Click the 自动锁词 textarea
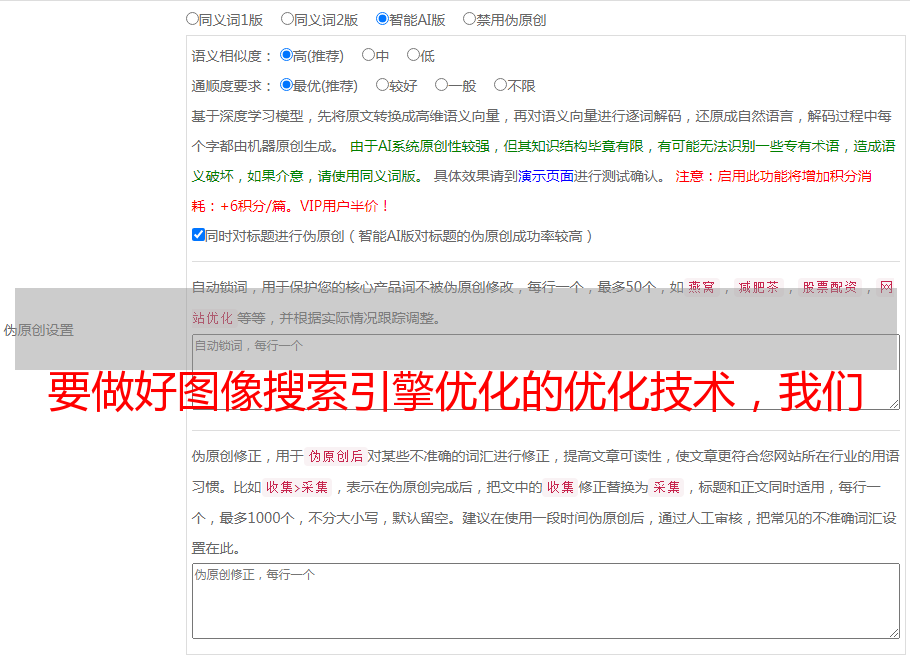Image resolution: width=911 pixels, height=658 pixels. pos(546,372)
